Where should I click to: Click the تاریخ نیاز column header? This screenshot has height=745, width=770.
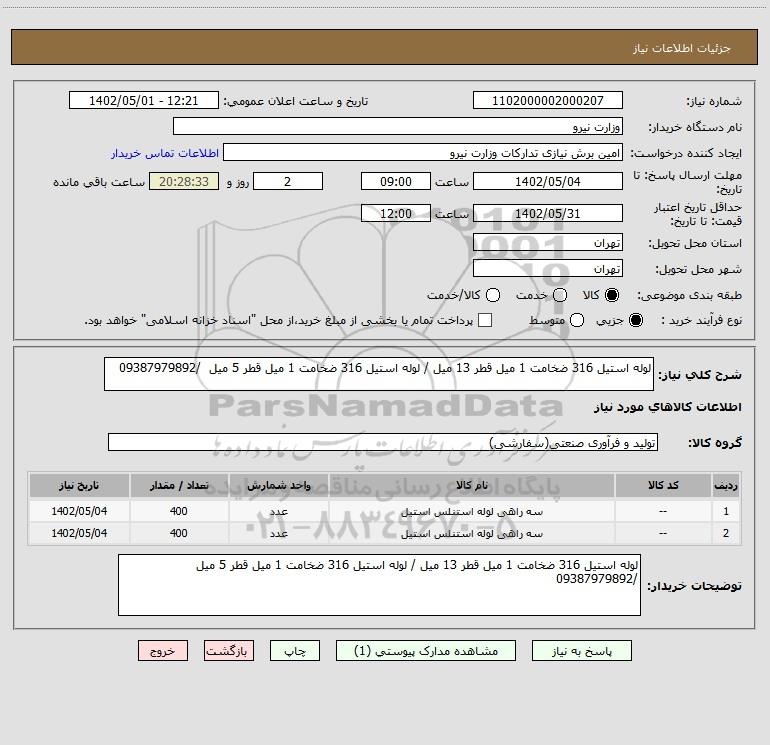click(x=79, y=485)
